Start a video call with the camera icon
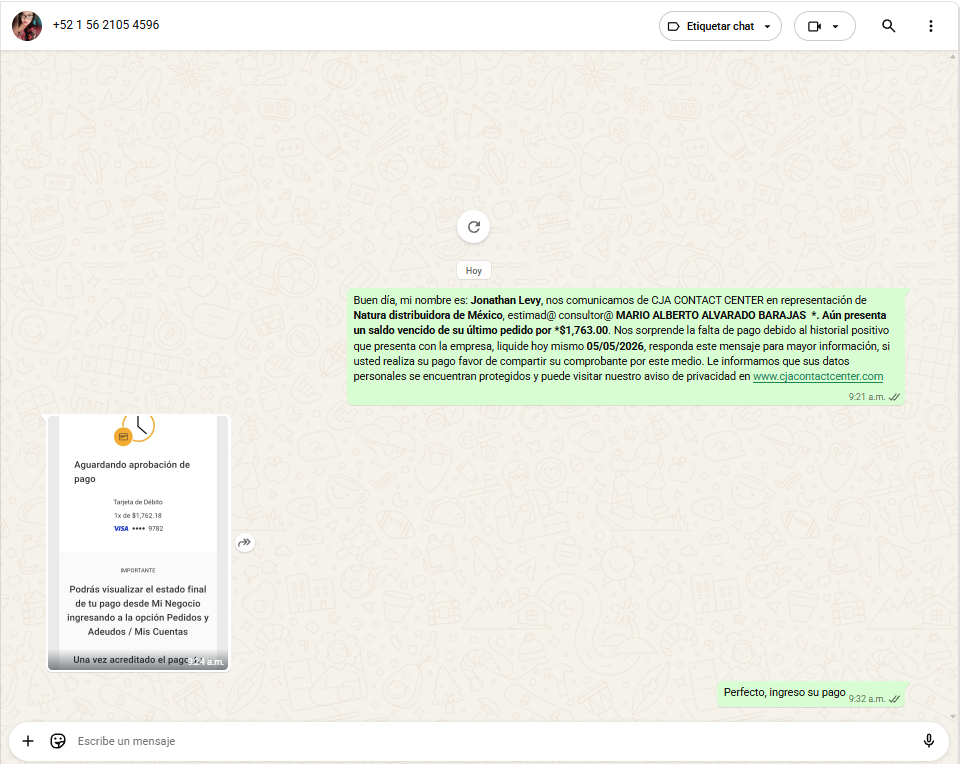Viewport: 962px width, 764px height. (814, 26)
